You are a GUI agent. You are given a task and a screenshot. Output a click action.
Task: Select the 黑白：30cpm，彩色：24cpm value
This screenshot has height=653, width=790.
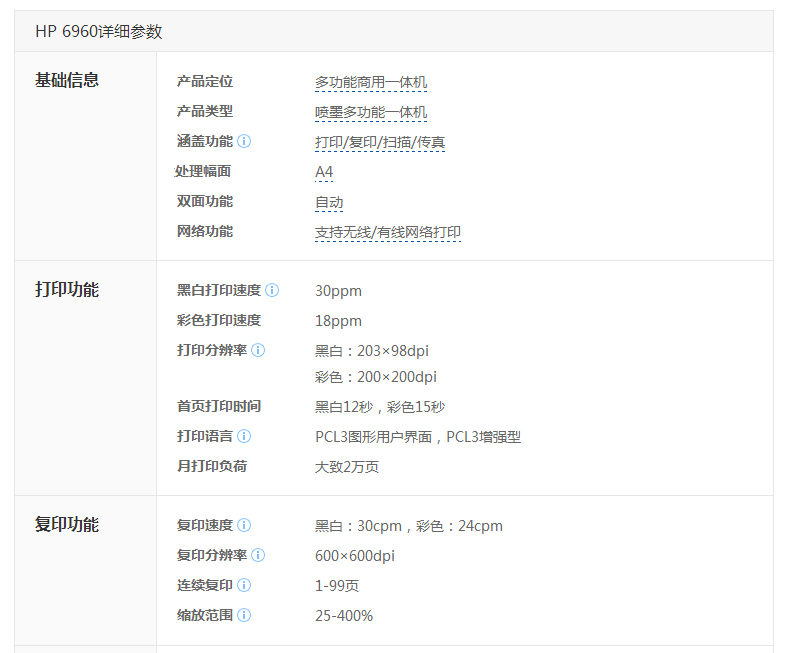pyautogui.click(x=409, y=526)
